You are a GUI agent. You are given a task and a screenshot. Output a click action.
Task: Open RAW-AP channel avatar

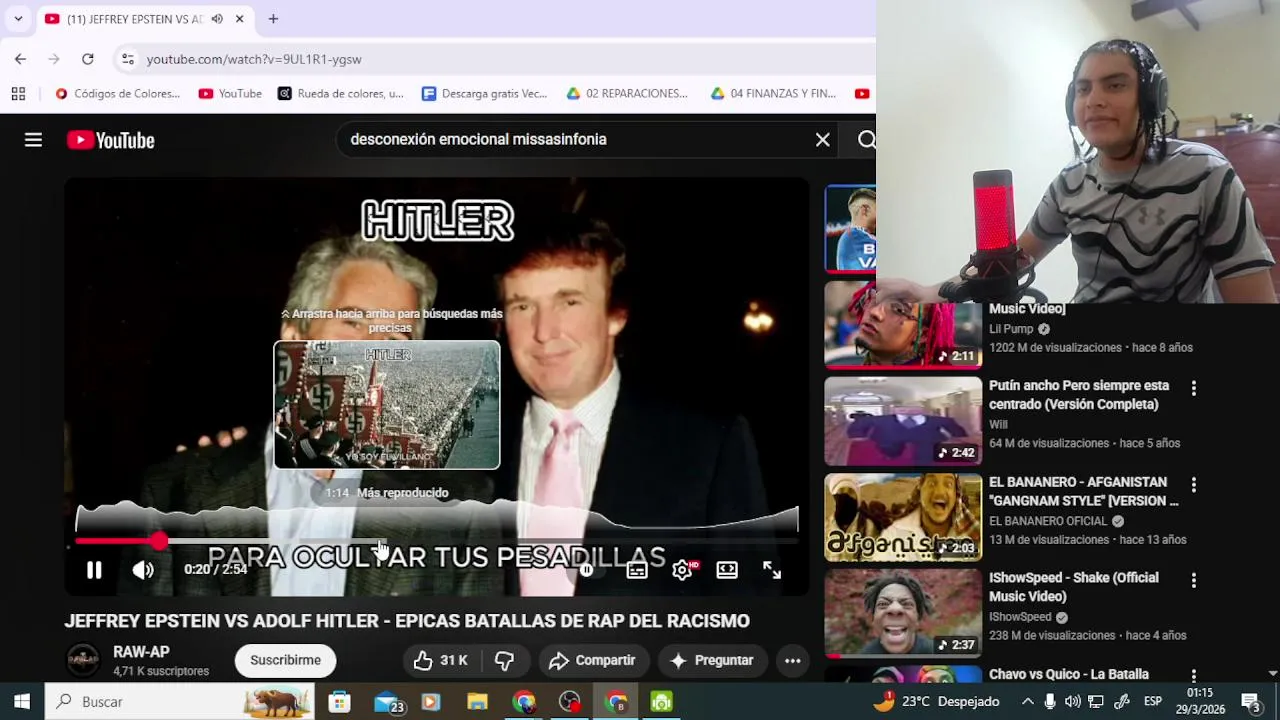pos(83,660)
